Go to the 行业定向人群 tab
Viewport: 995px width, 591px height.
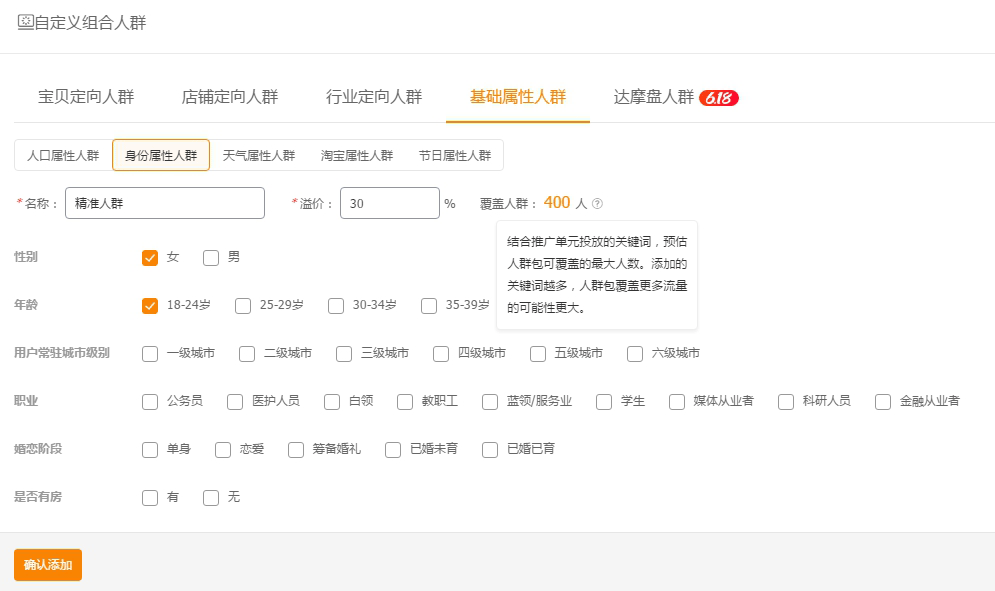tap(374, 97)
